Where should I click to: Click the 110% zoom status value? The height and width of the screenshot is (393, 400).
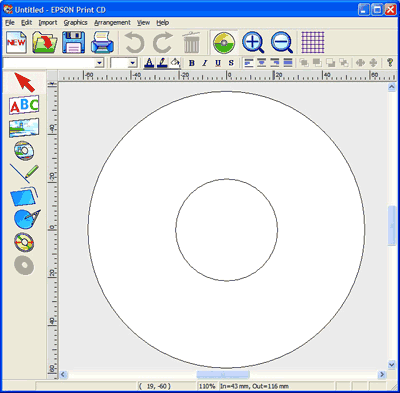point(207,386)
